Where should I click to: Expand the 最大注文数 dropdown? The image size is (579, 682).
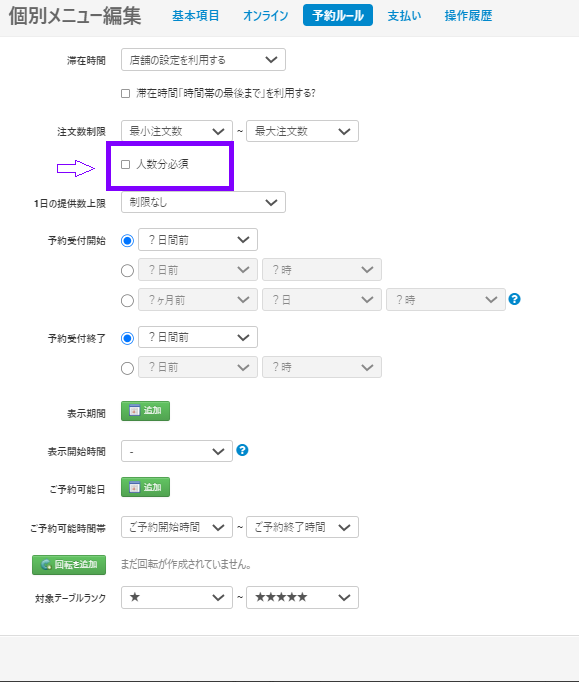point(302,131)
